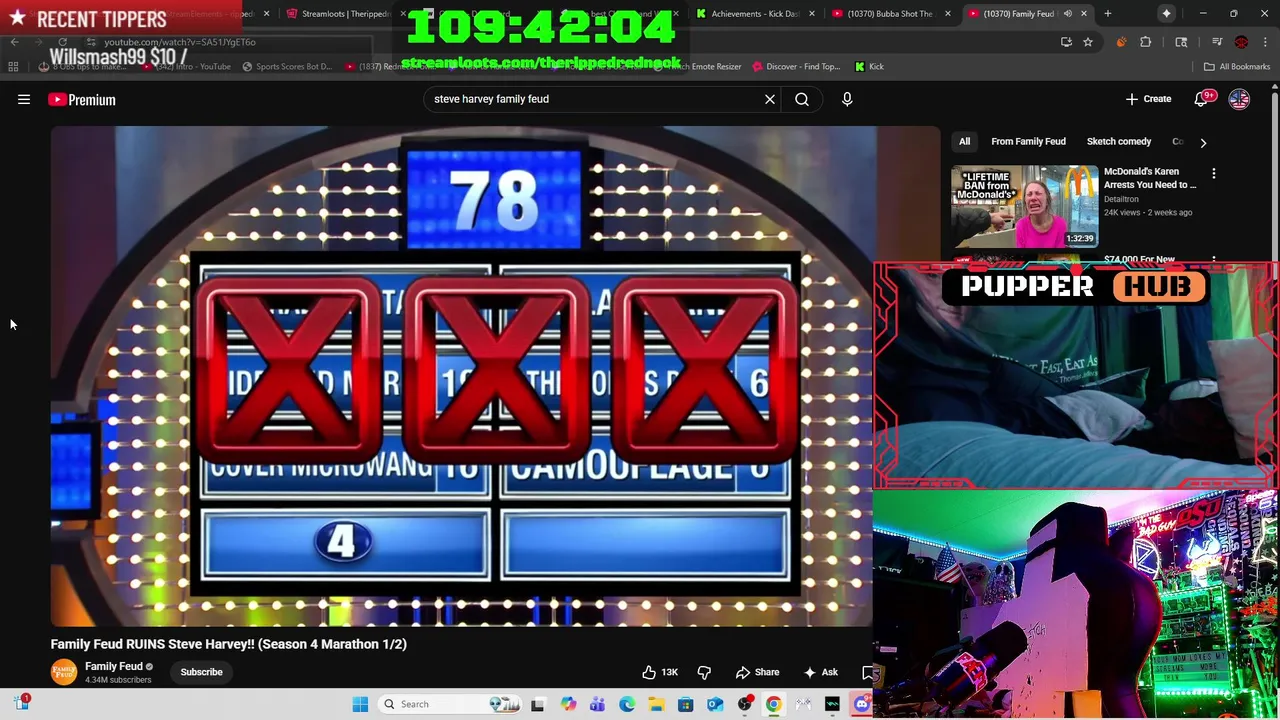Open the widgets icon with notification badge
The width and height of the screenshot is (1280, 720).
(x=22, y=703)
